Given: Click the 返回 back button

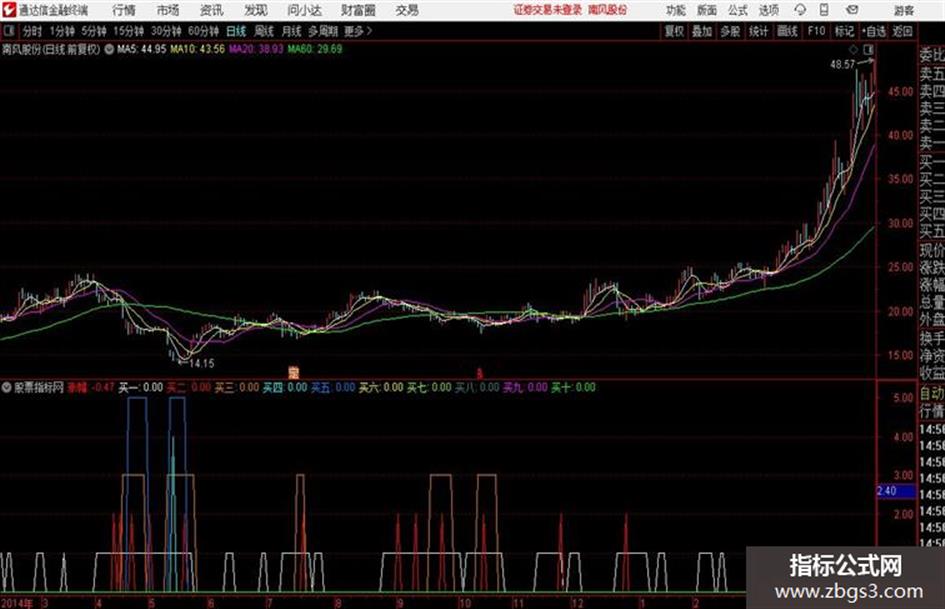Looking at the screenshot, I should [903, 31].
